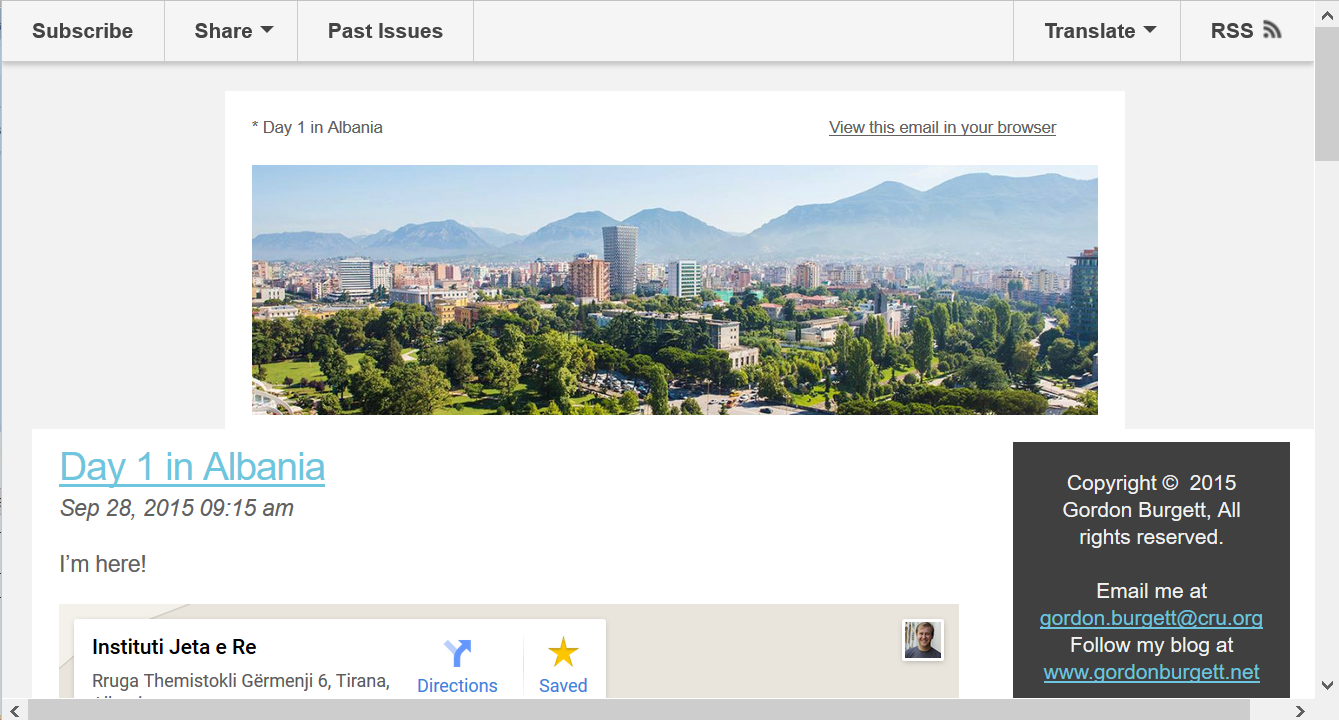This screenshot has height=720, width=1339.
Task: Select Subscribe in the top menu
Action: click(x=83, y=31)
